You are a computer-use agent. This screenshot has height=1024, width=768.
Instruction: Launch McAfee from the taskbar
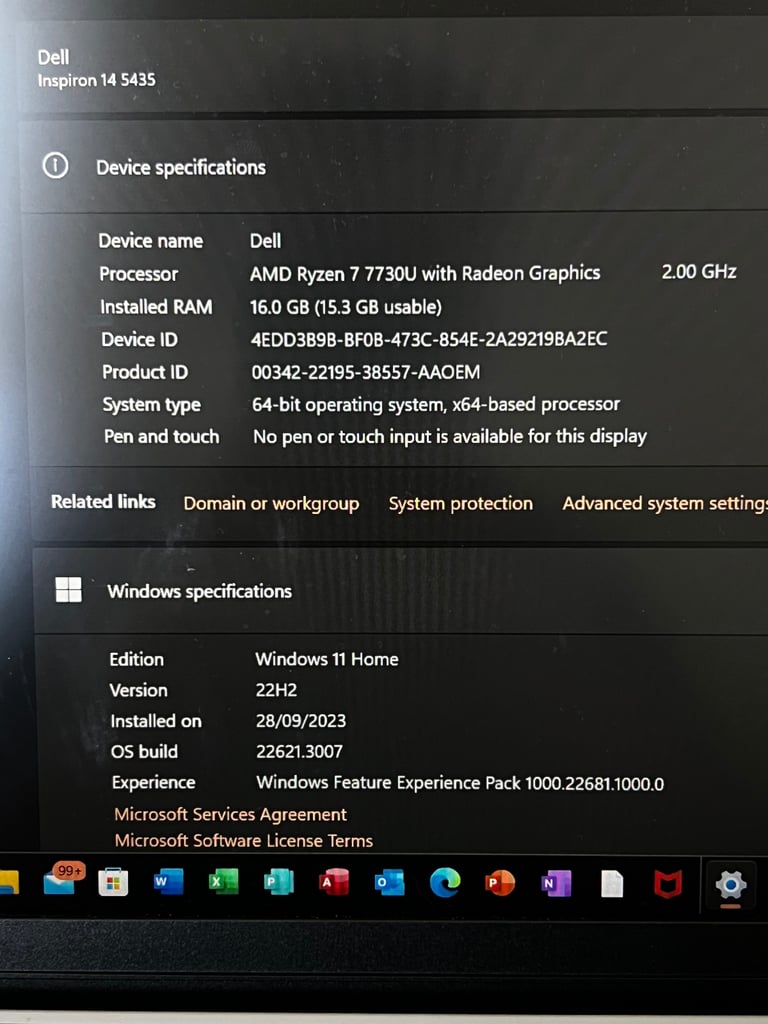click(x=667, y=884)
